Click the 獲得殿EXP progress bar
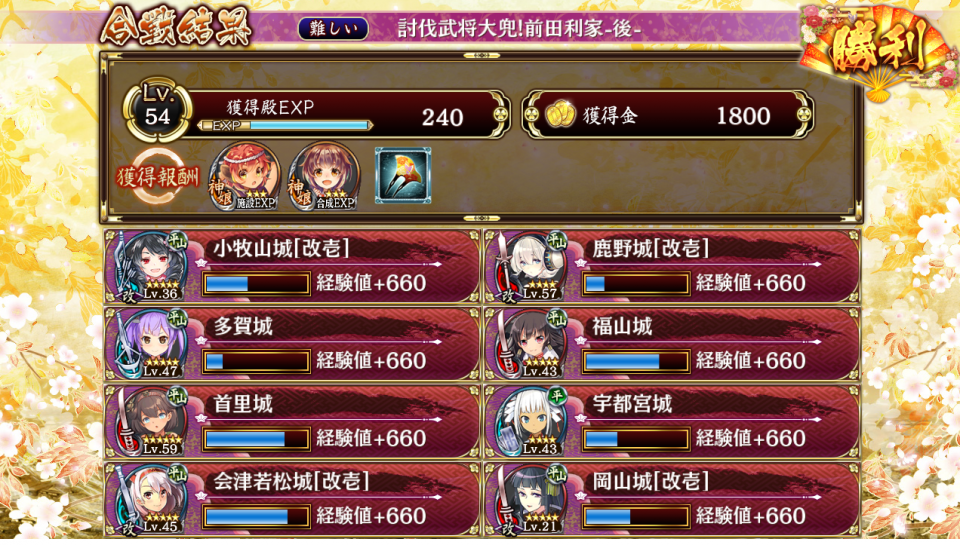This screenshot has height=545, width=960. click(x=286, y=126)
